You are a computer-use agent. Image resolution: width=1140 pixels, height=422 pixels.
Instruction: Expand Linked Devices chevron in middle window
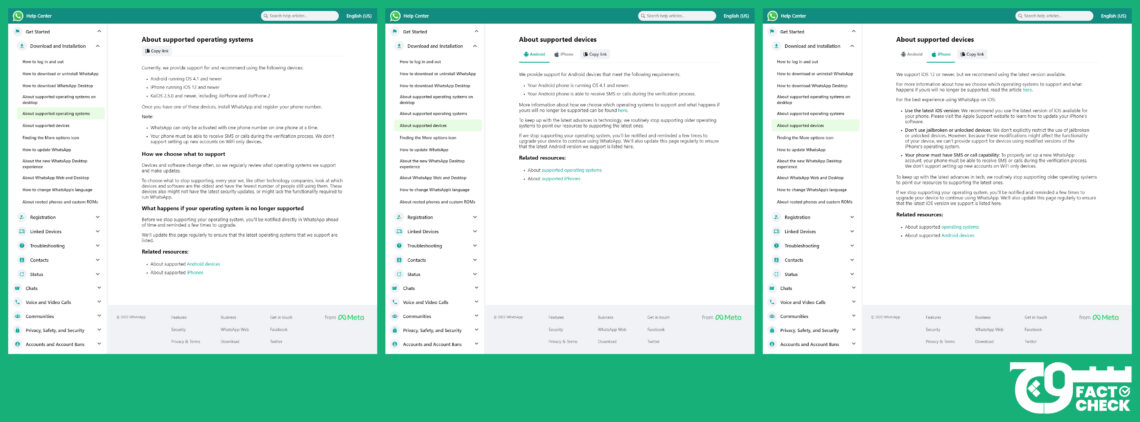tap(475, 231)
